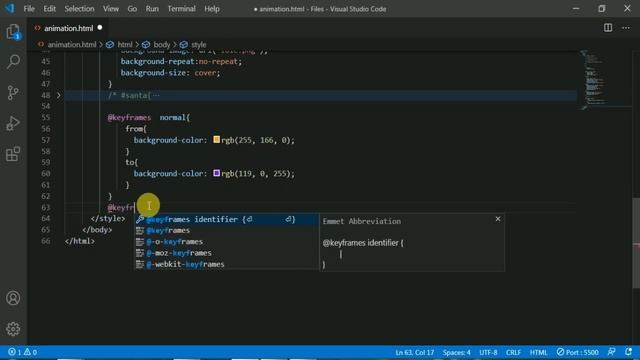Choose '@keyframes identifier' Emmet suggestion
The image size is (640, 360).
(227, 219)
